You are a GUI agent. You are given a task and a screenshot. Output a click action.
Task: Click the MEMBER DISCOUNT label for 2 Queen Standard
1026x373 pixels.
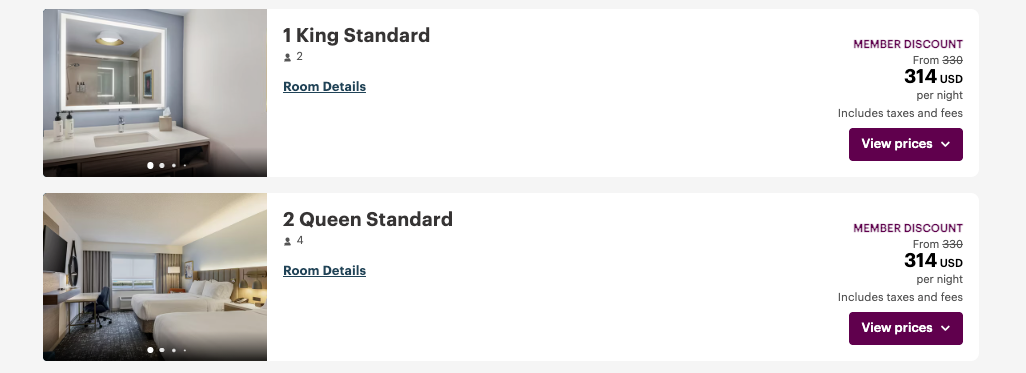[908, 228]
